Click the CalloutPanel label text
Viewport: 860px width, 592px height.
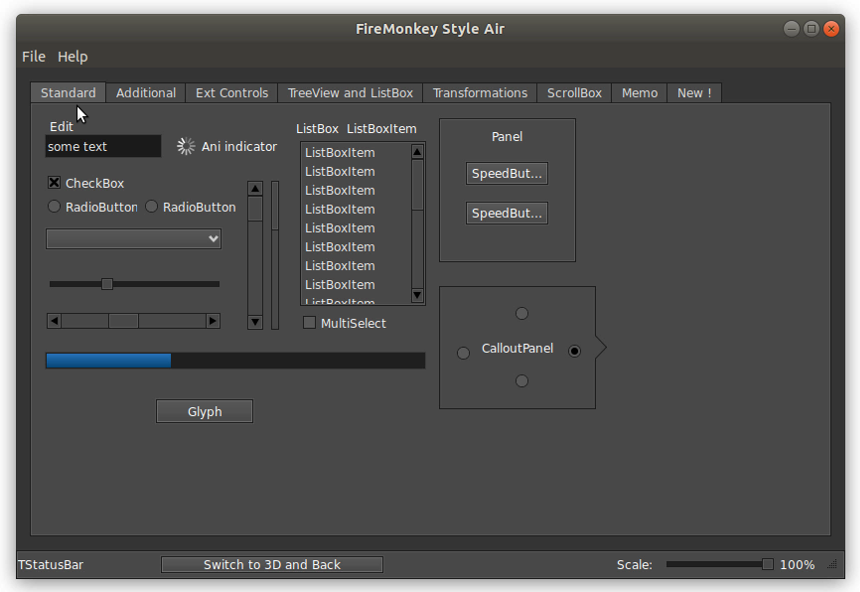(517, 348)
